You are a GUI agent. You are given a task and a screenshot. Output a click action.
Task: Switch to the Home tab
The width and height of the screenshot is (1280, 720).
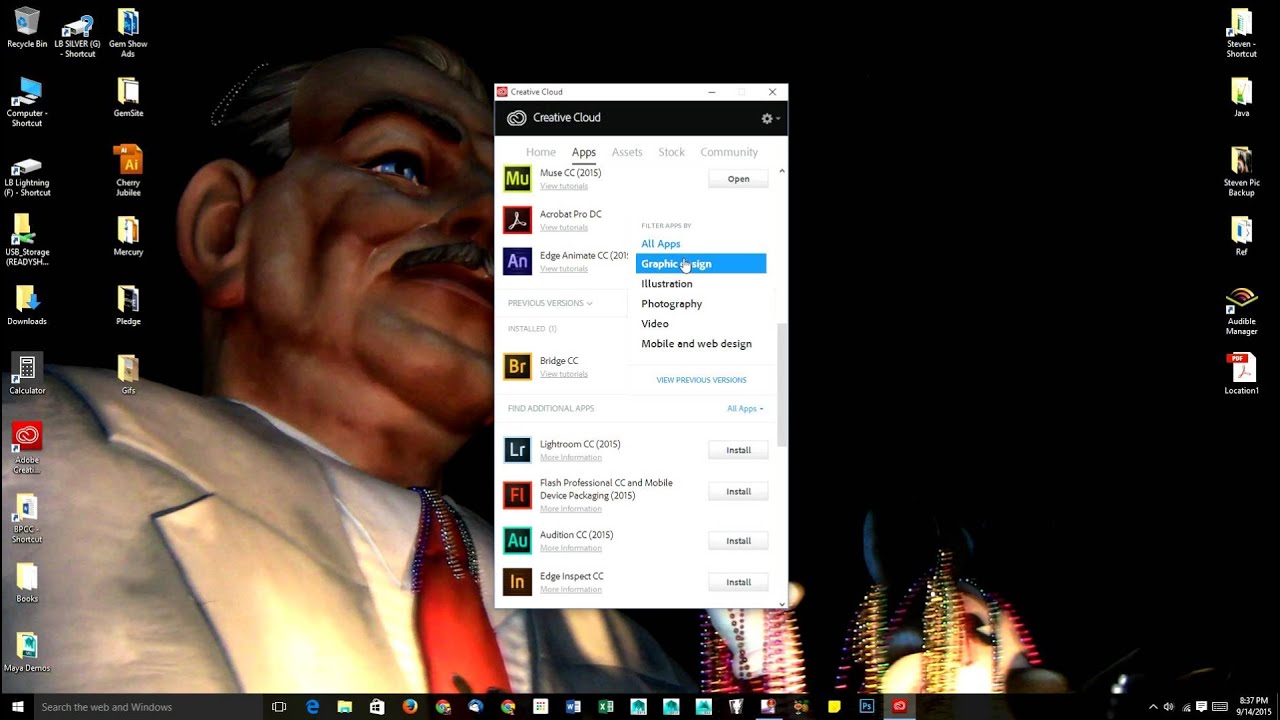pos(541,152)
